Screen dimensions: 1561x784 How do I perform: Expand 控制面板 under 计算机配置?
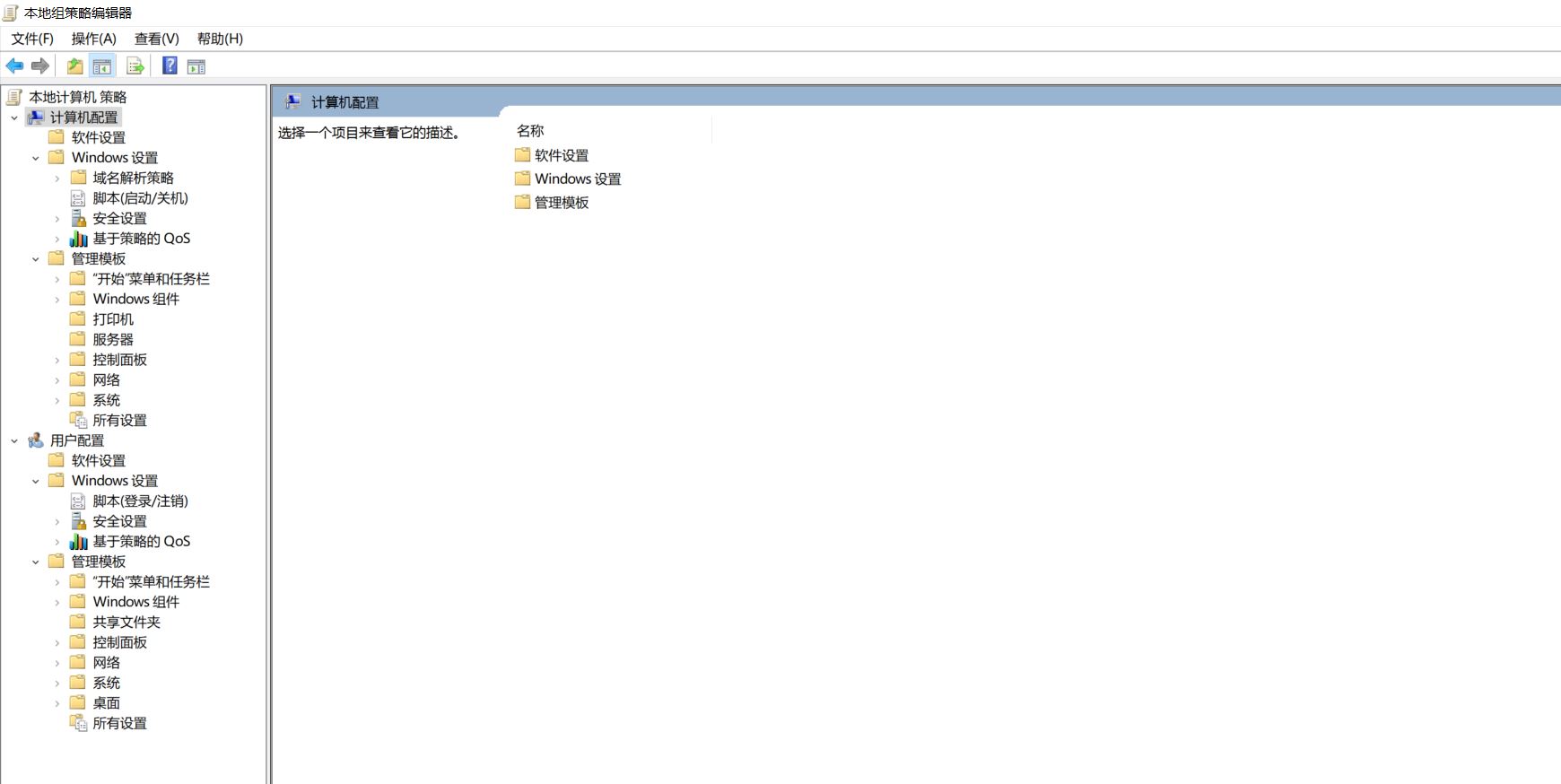(57, 360)
